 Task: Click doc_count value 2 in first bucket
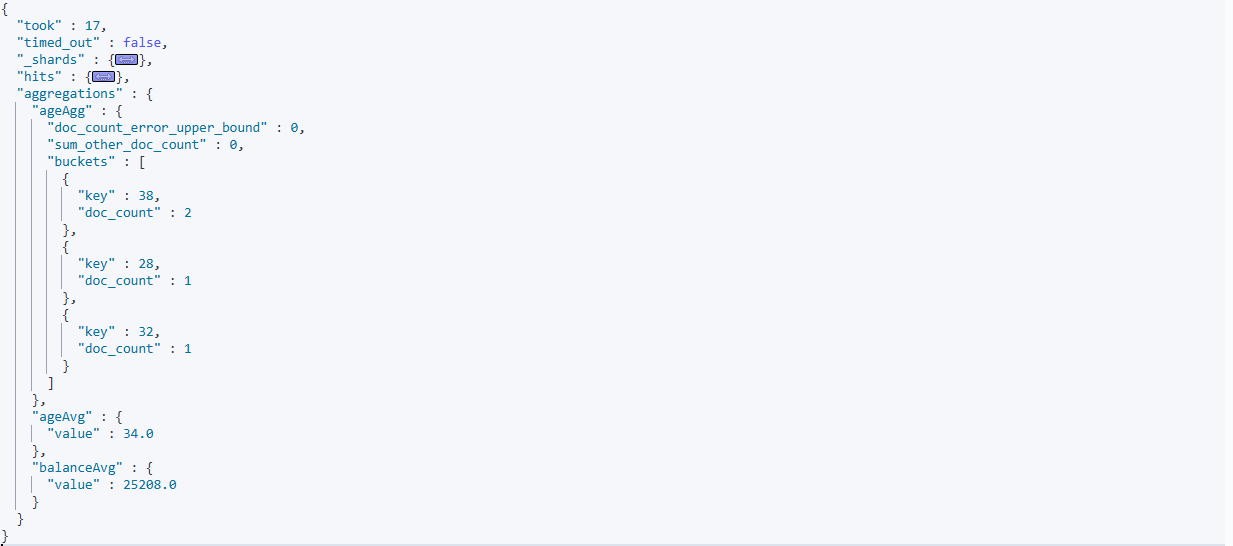[188, 213]
